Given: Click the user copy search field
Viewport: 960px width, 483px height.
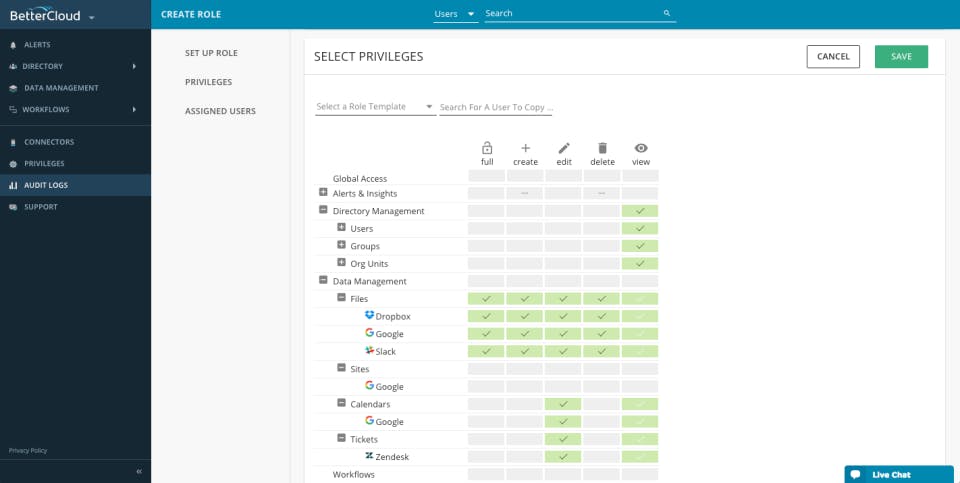Looking at the screenshot, I should click(x=496, y=107).
